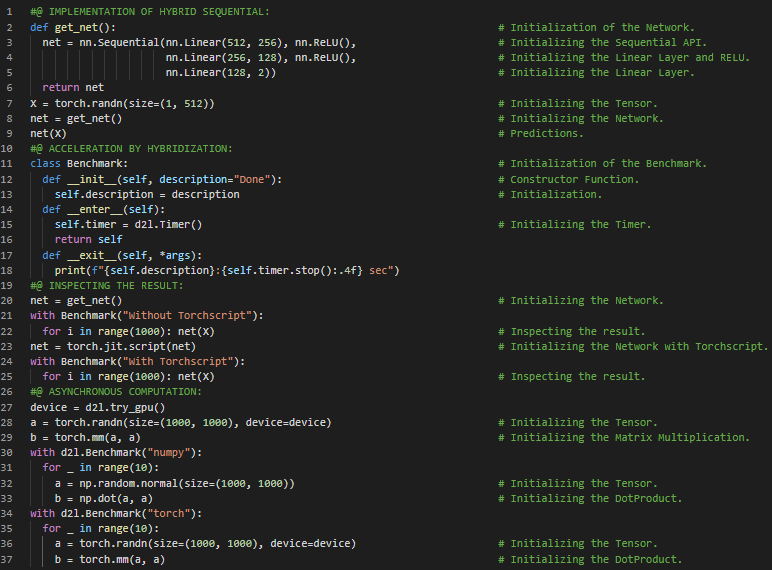The height and width of the screenshot is (570, 772).
Task: Click line number 2 in the gutter
Action: 8,27
